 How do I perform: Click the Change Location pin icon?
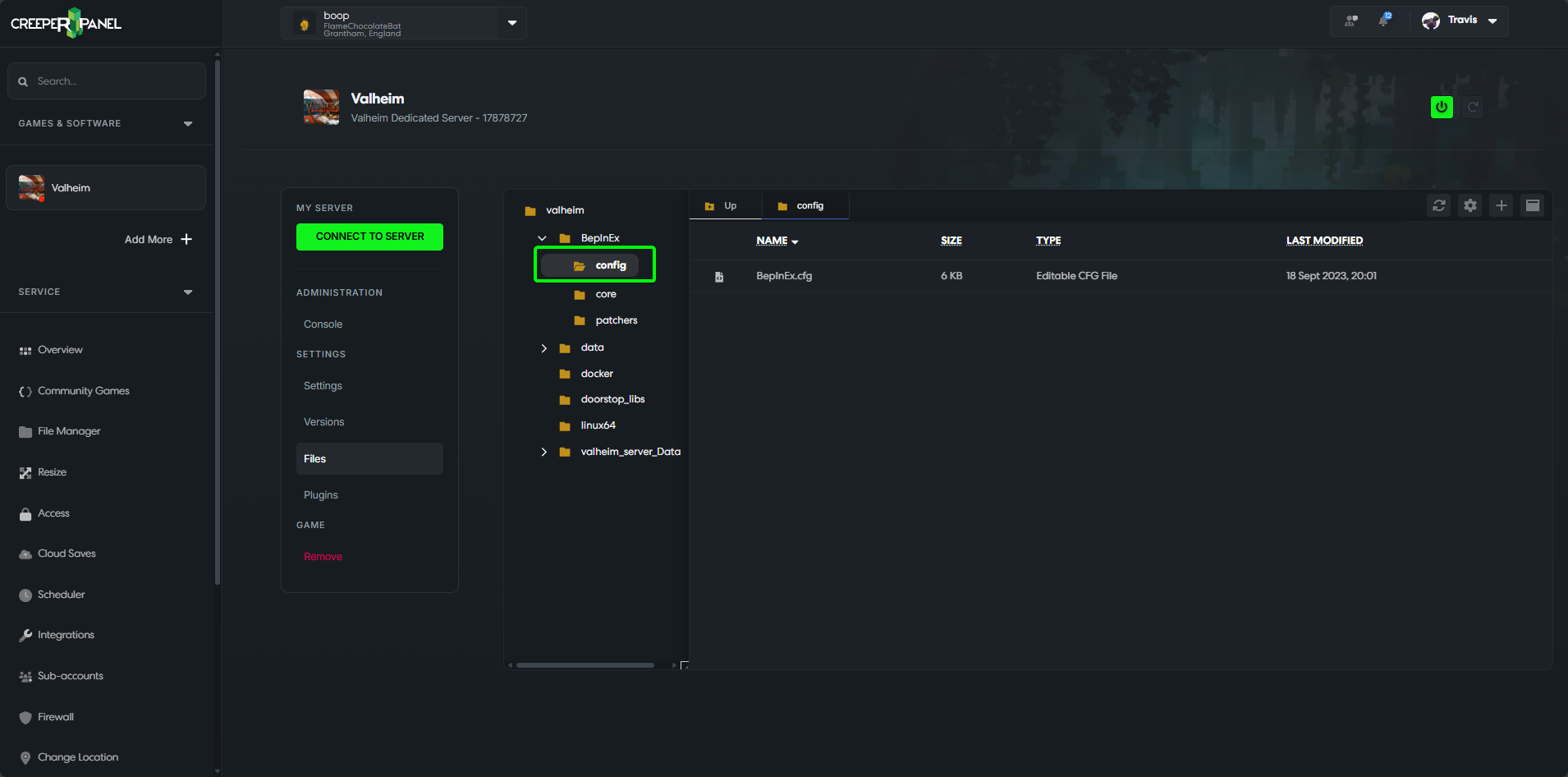click(25, 758)
